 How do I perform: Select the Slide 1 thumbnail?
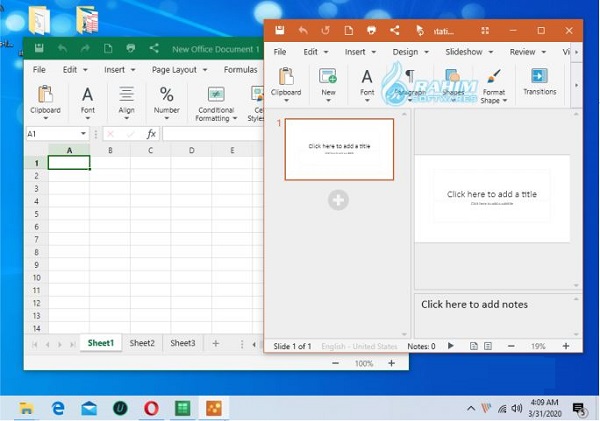click(x=339, y=149)
